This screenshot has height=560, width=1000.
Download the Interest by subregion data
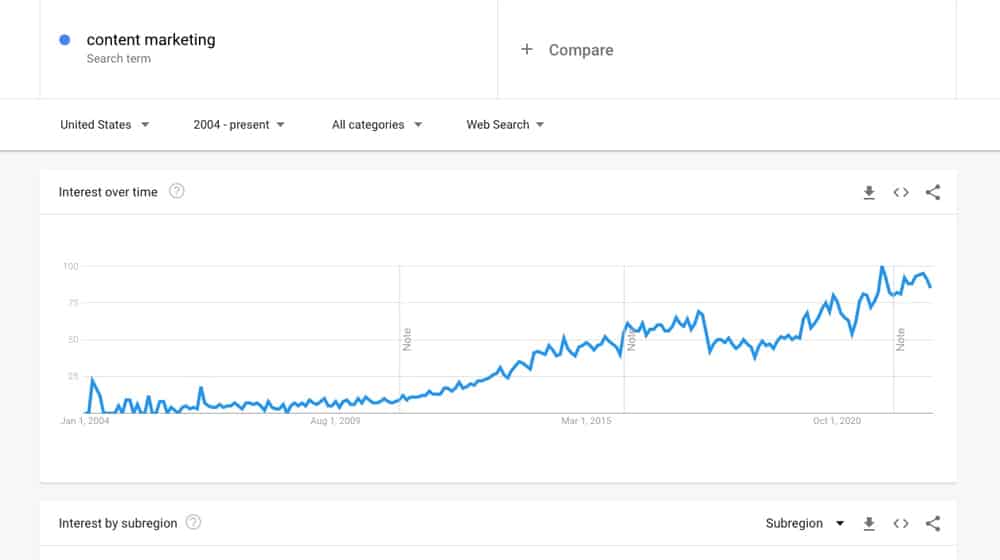point(869,524)
